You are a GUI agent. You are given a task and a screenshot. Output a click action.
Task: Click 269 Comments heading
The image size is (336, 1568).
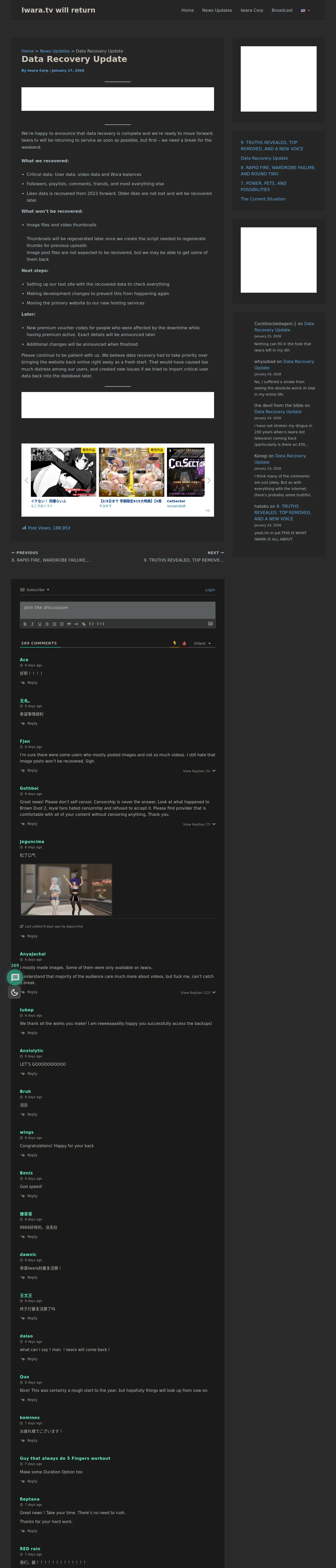coord(39,643)
